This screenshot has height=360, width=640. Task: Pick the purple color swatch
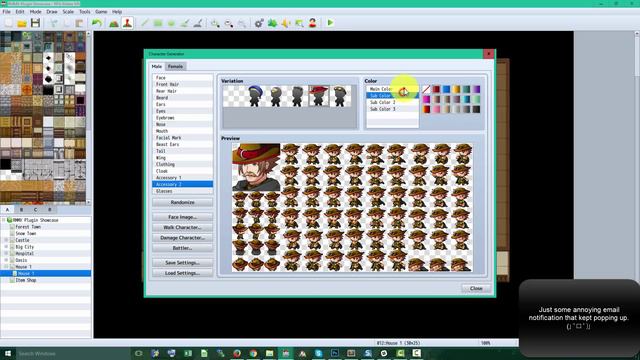coord(476,89)
